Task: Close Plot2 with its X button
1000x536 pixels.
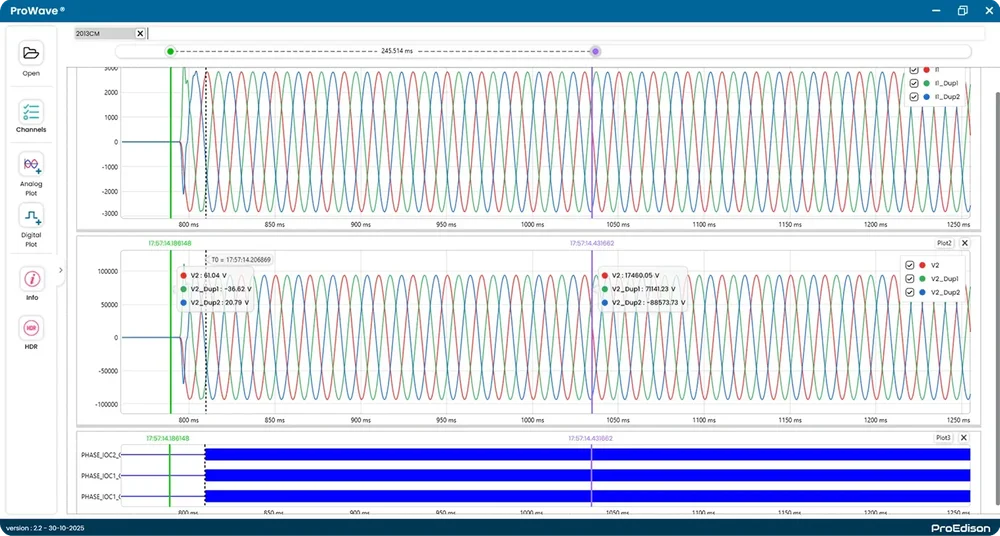Action: tap(964, 242)
